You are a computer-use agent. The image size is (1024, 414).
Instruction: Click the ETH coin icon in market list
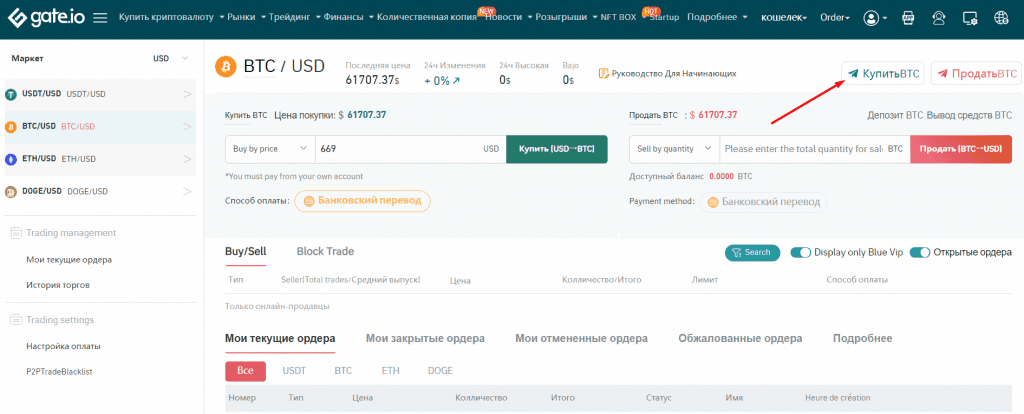10,159
